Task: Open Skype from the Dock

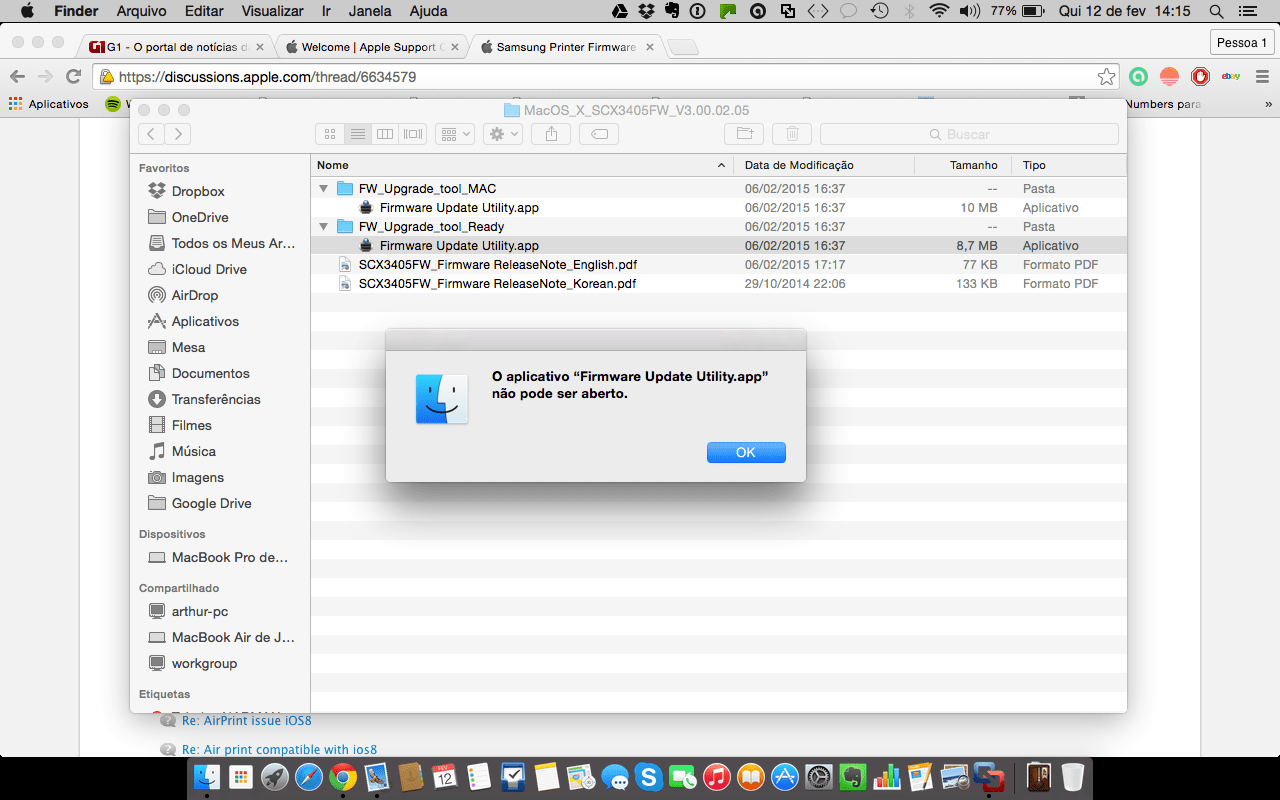Action: pos(648,777)
